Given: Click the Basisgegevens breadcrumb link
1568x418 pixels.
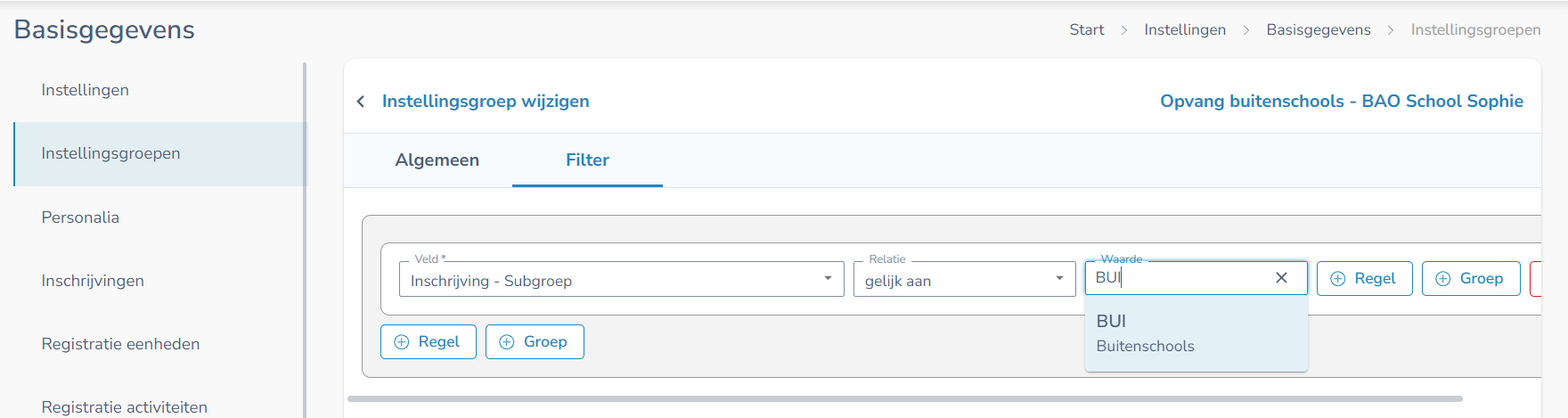Looking at the screenshot, I should pyautogui.click(x=1319, y=29).
